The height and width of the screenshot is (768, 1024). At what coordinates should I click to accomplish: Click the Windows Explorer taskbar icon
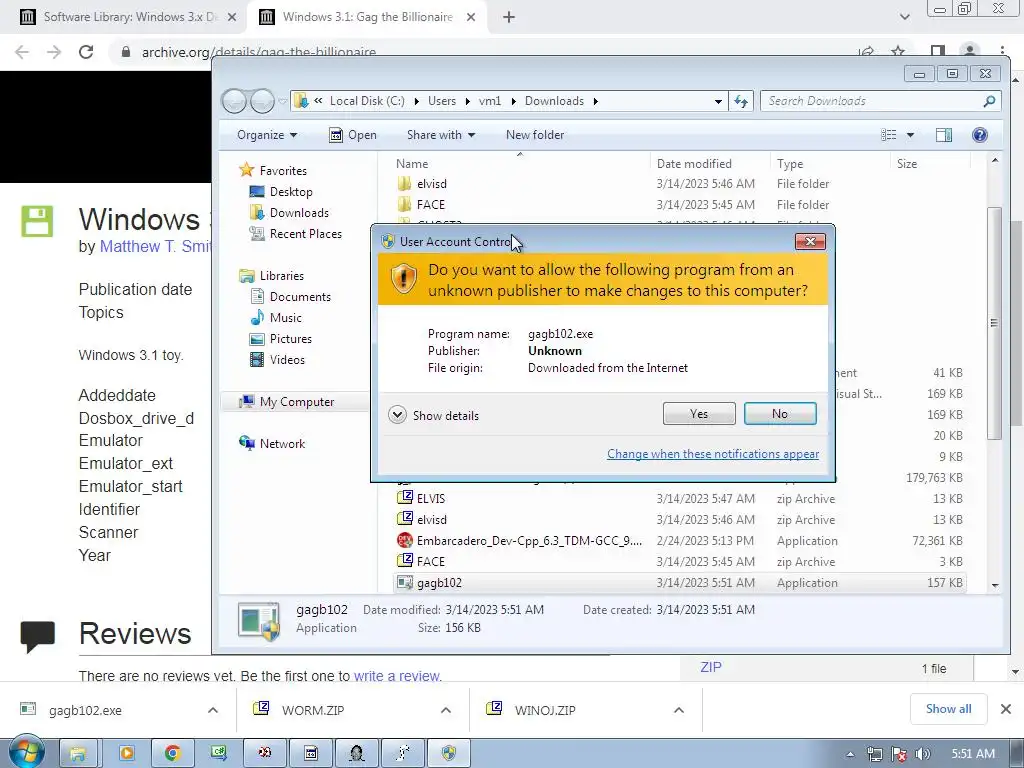79,753
